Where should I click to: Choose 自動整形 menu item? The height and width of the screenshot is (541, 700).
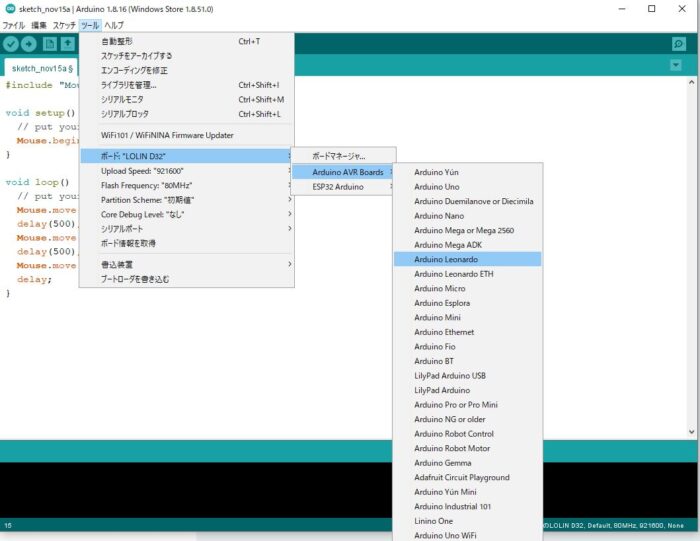[187, 42]
